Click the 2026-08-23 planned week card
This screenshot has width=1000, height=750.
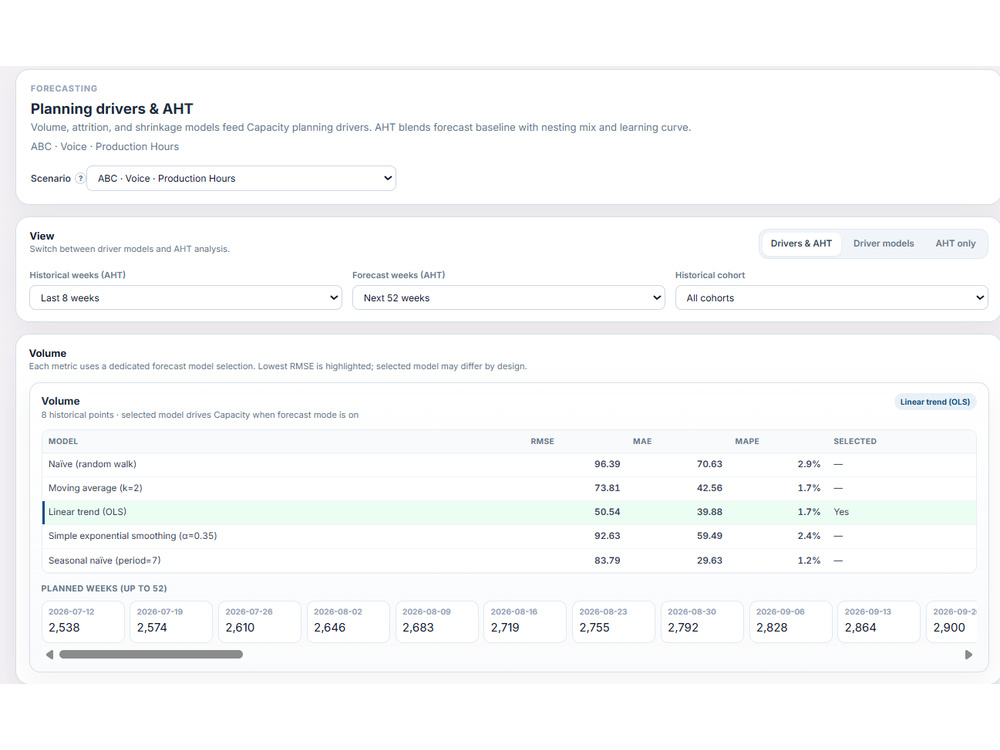click(x=614, y=621)
